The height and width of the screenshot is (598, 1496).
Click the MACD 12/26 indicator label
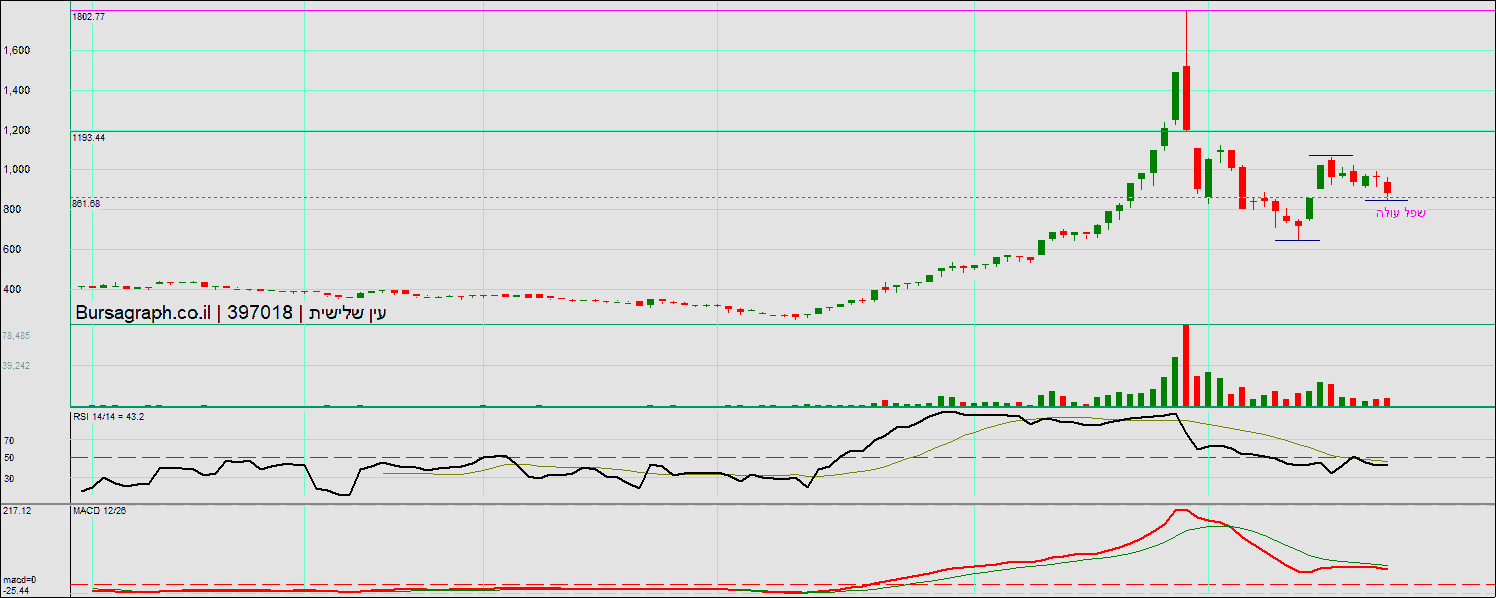pyautogui.click(x=99, y=511)
